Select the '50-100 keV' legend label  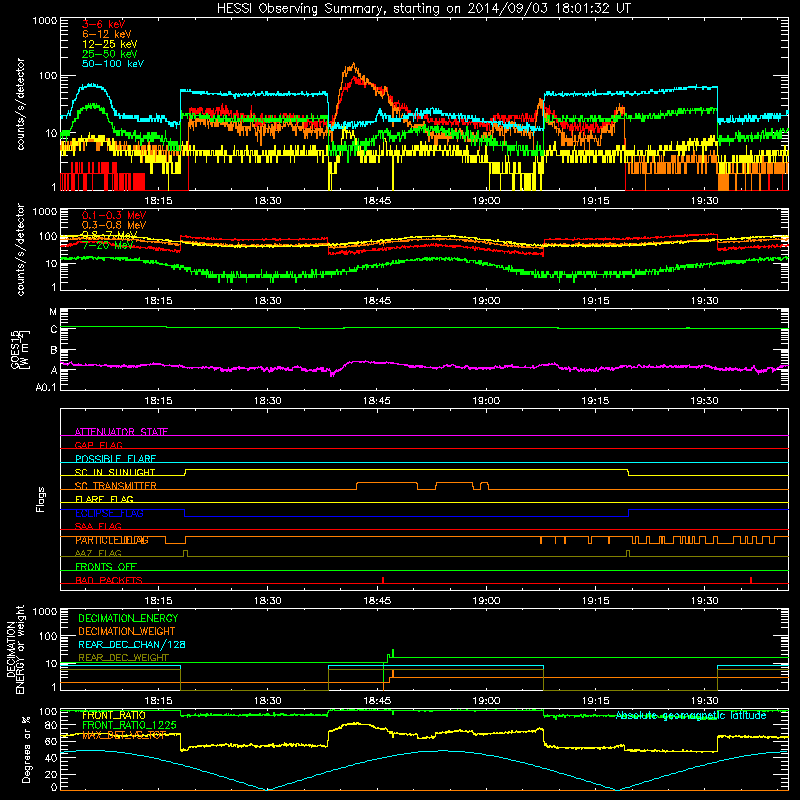coord(113,64)
